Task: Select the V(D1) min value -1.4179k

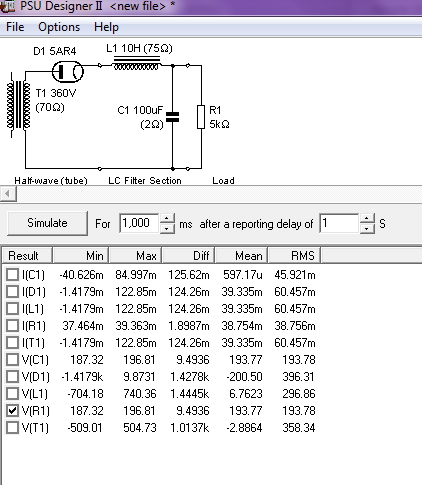Action: click(x=82, y=377)
